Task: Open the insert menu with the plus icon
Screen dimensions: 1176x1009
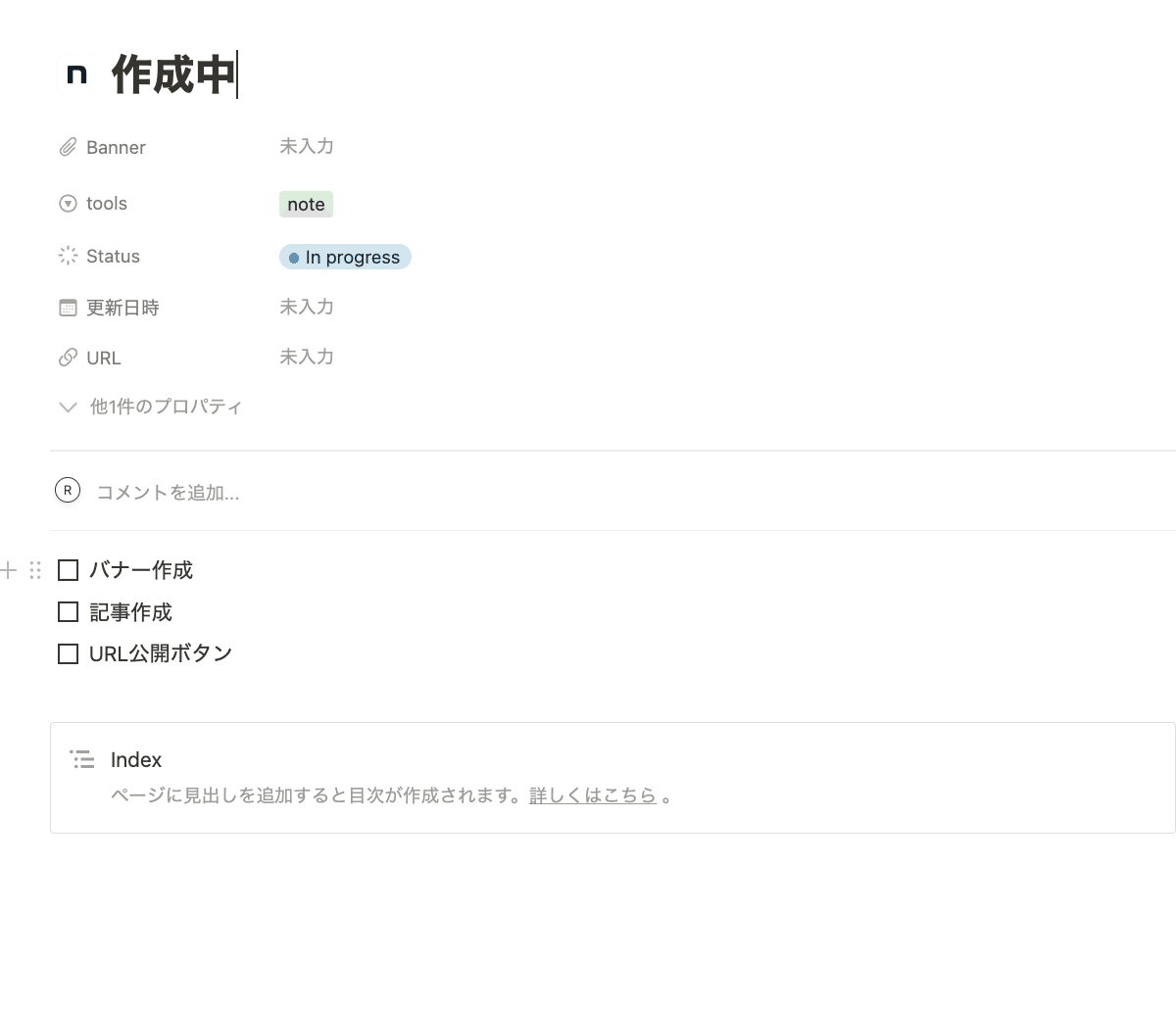Action: pyautogui.click(x=8, y=569)
